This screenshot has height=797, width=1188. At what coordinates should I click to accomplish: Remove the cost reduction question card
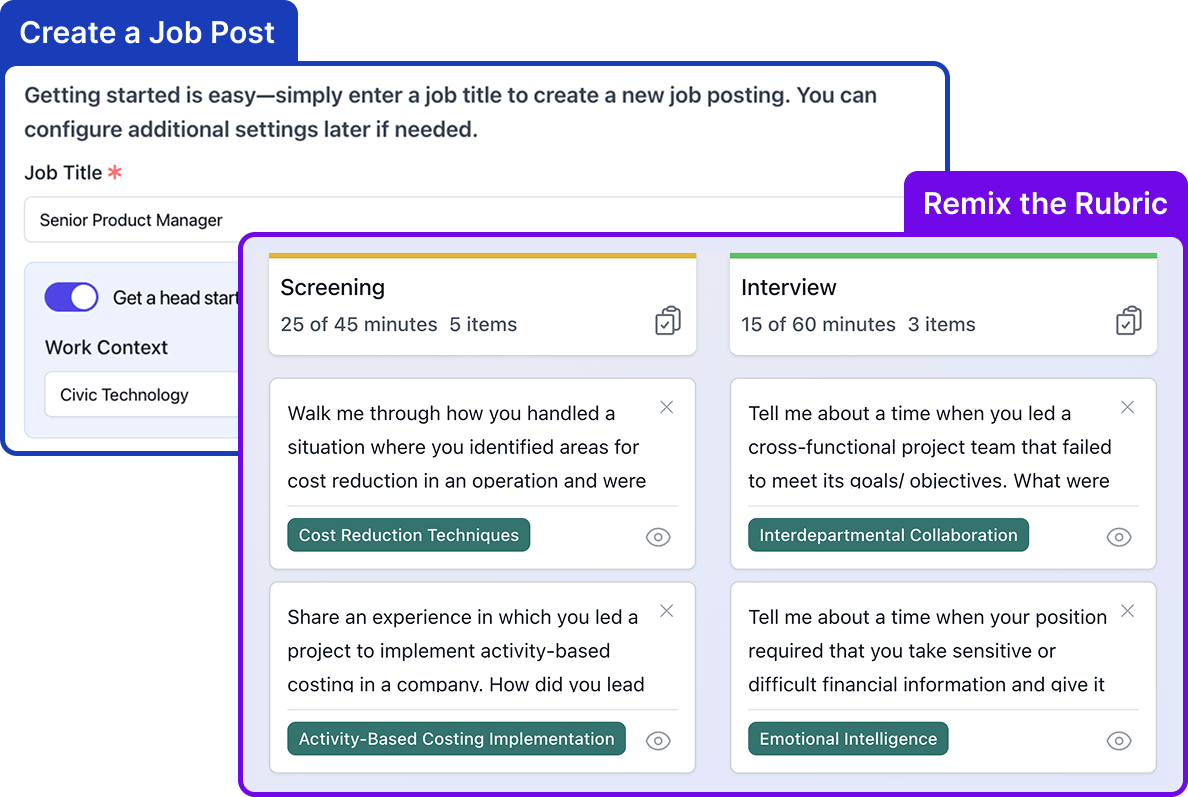pos(667,408)
